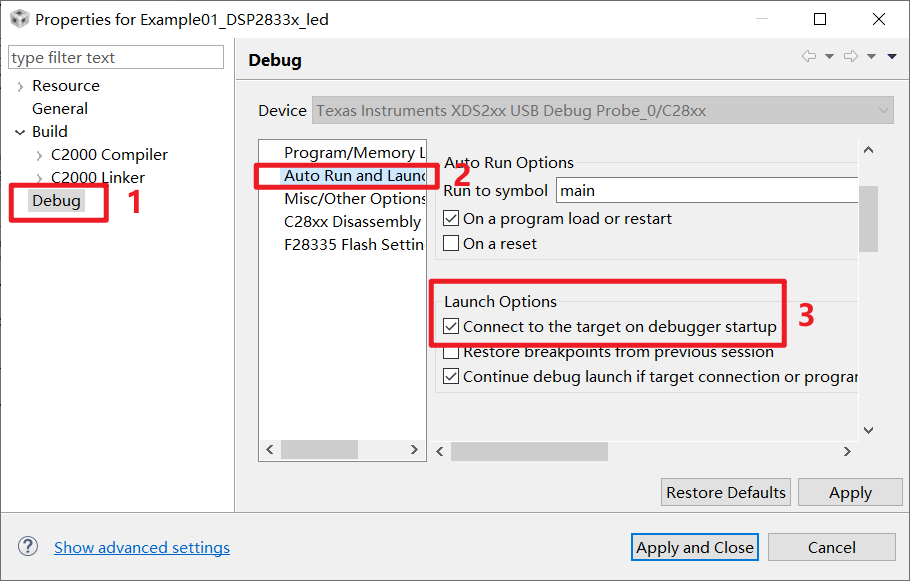Click the application icon in the title bar
The image size is (910, 581).
(21, 18)
